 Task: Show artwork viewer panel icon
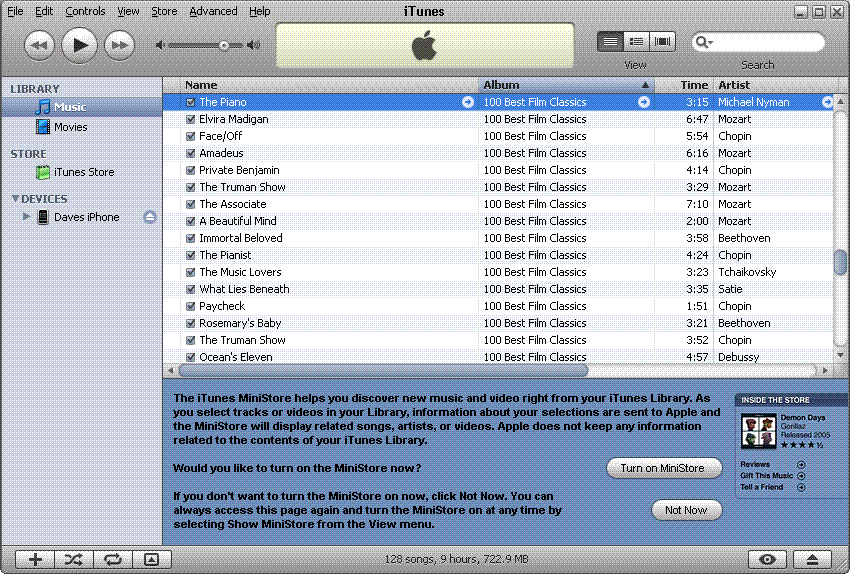tap(152, 559)
